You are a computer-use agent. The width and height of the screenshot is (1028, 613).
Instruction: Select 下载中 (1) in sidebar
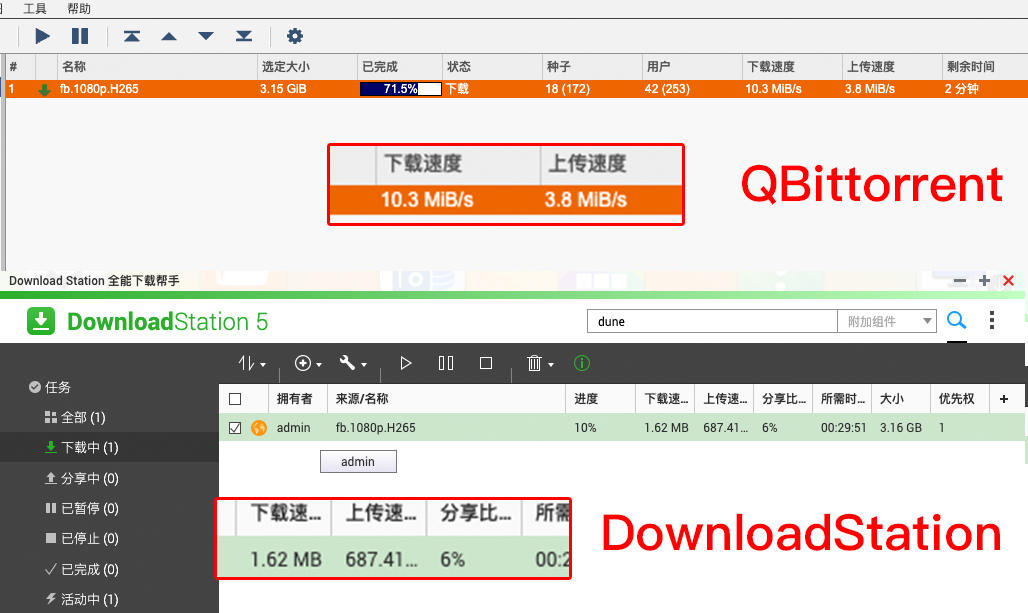(82, 448)
